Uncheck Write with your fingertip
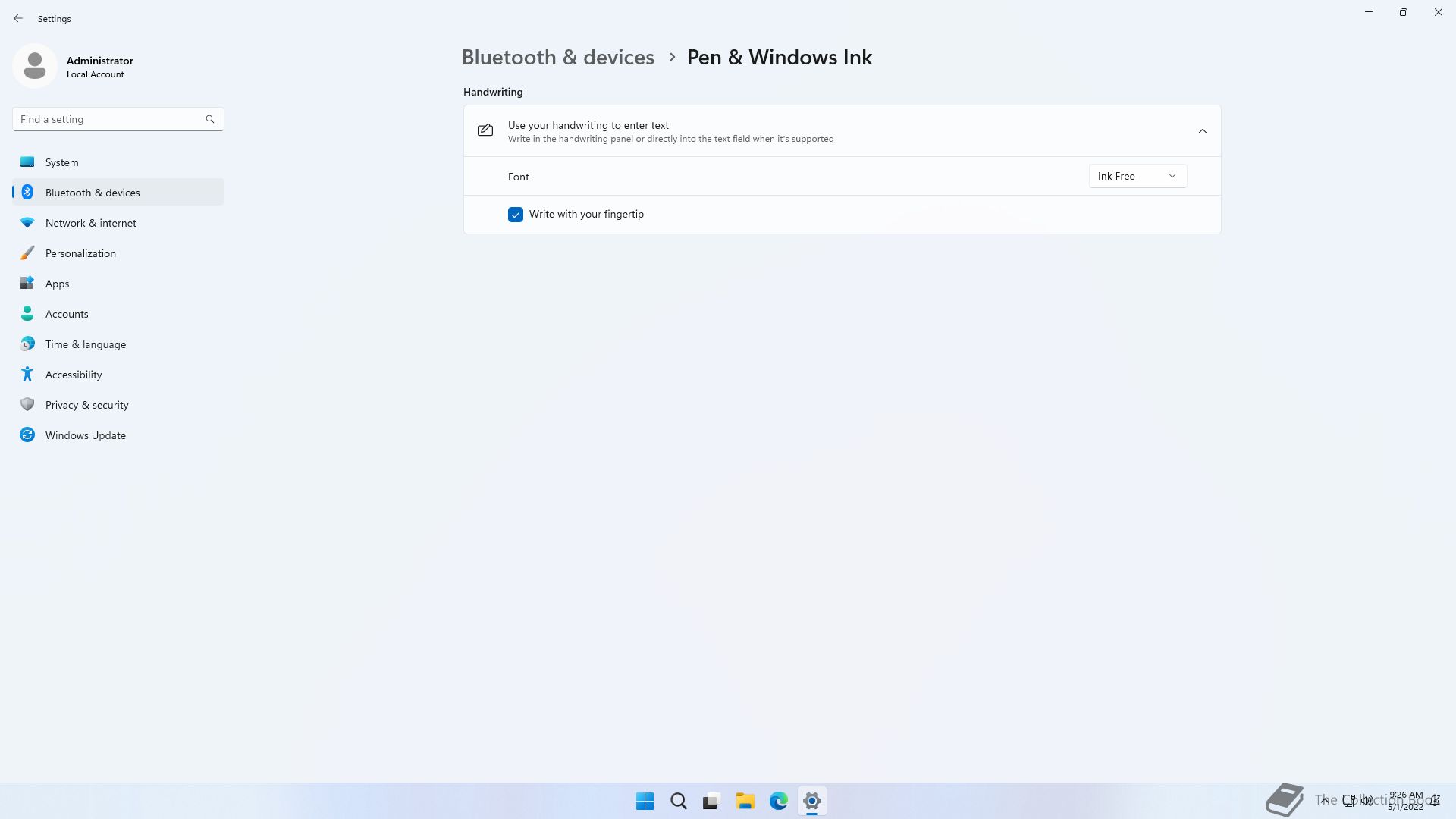This screenshot has width=1456, height=819. tap(516, 215)
